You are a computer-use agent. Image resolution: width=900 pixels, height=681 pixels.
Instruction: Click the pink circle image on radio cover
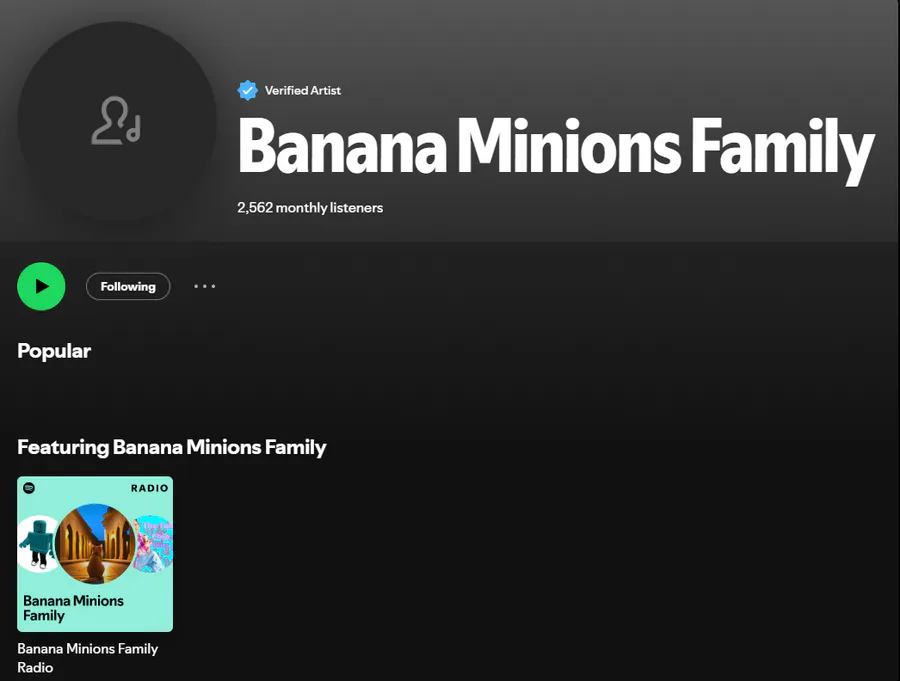pos(152,544)
